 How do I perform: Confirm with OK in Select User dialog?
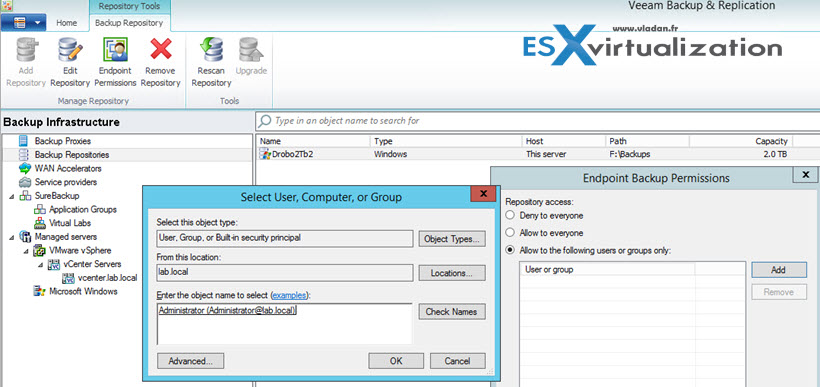[396, 361]
